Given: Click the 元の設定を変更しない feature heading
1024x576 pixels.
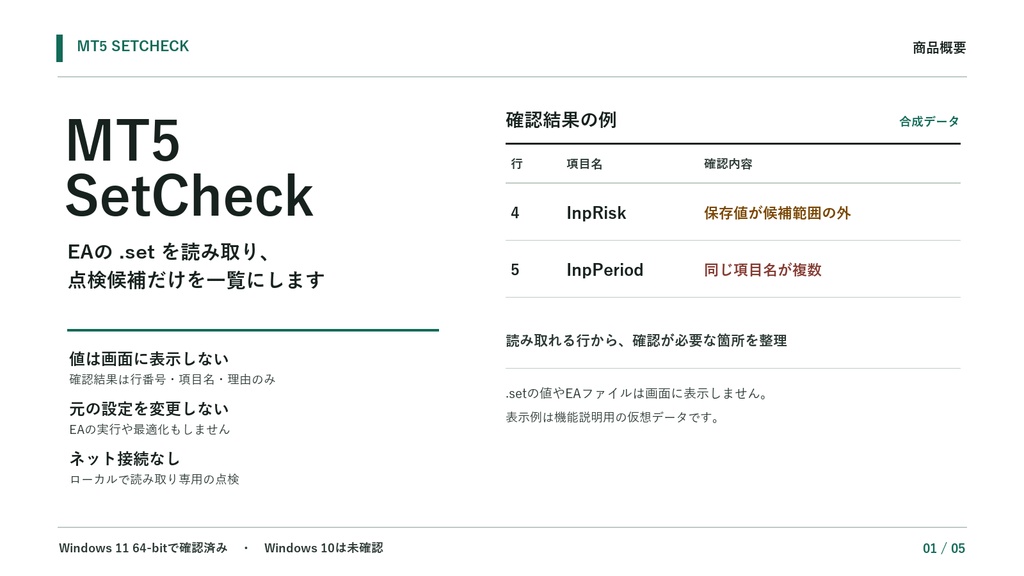Looking at the screenshot, I should (149, 409).
